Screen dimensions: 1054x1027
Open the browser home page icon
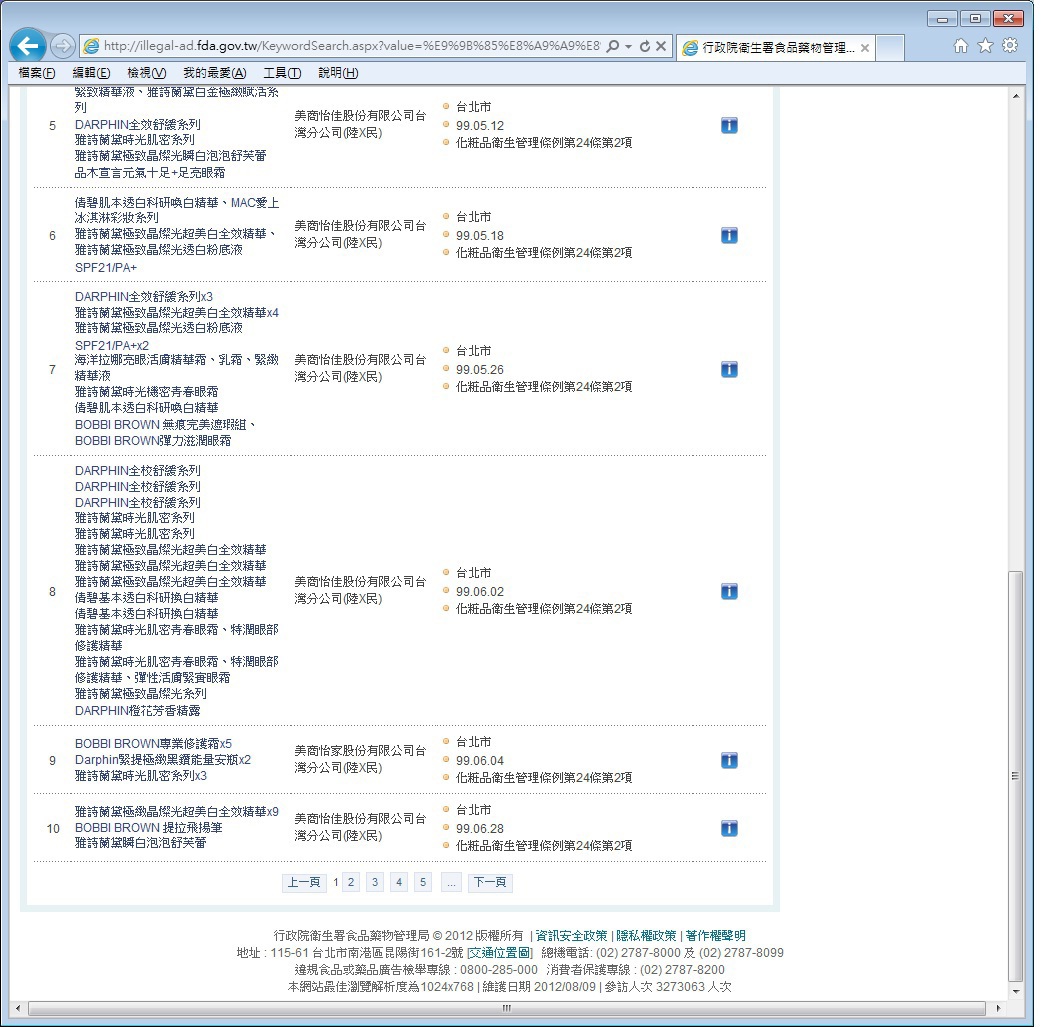pos(961,46)
